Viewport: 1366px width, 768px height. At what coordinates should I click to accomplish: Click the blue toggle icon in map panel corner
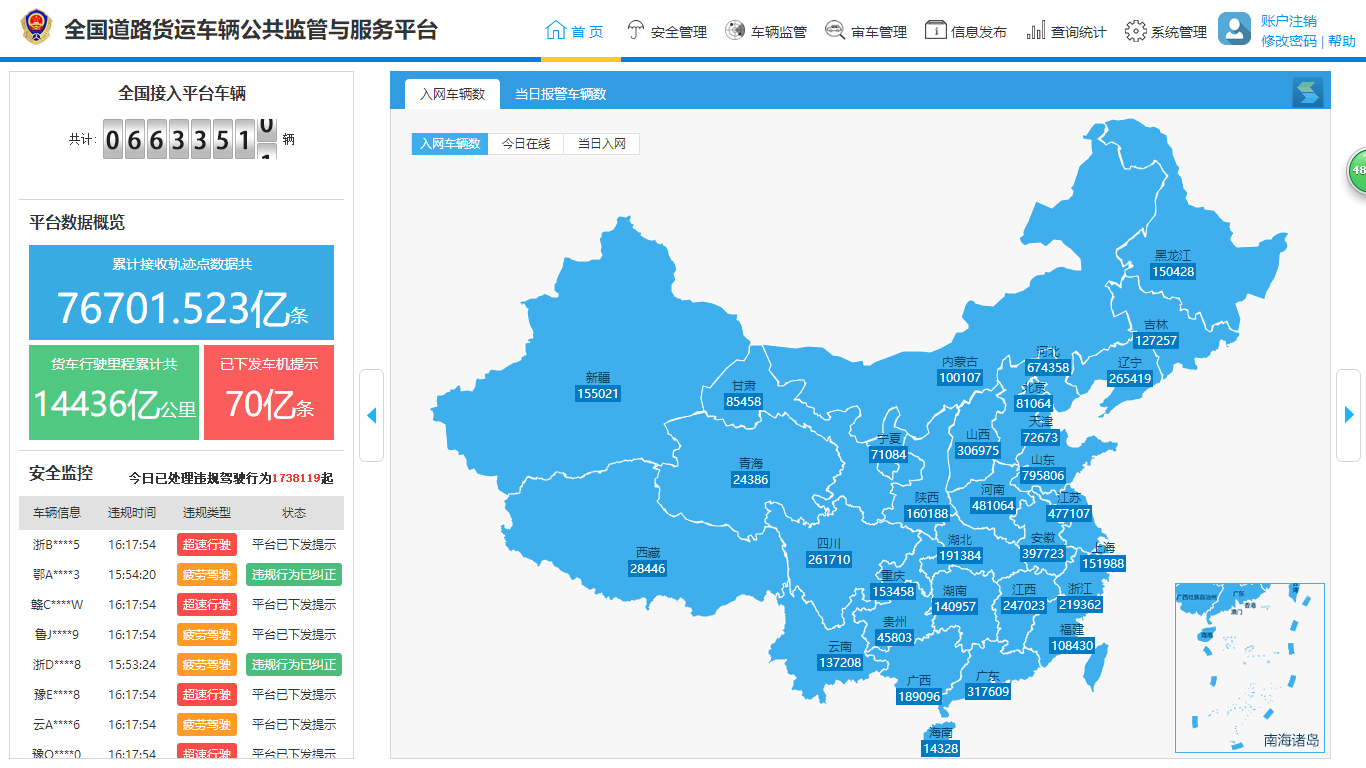pos(1307,93)
